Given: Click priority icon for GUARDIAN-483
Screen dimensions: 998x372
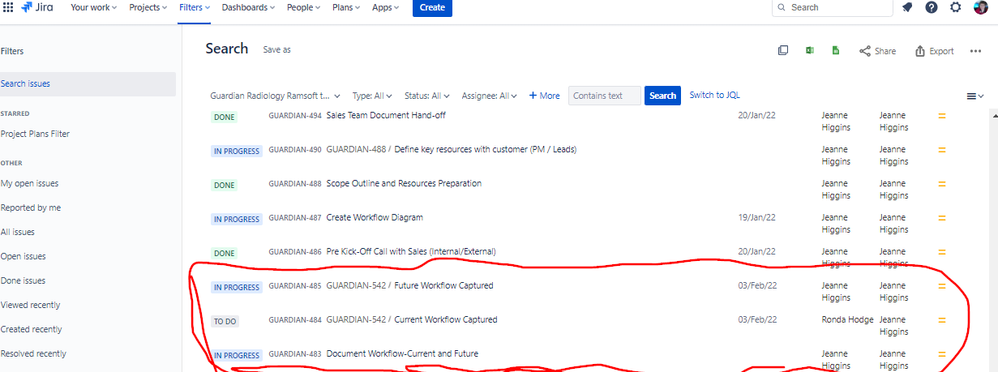Looking at the screenshot, I should [x=942, y=354].
